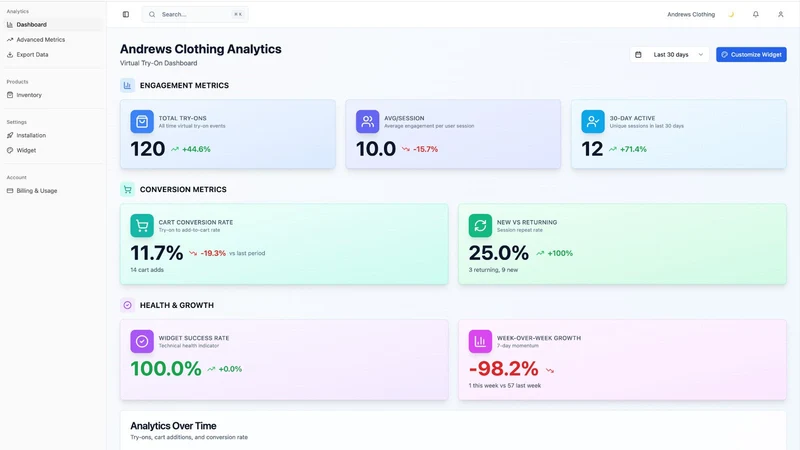This screenshot has height=450, width=800.
Task: Click the Week-Over-Week Growth bar icon
Action: click(480, 341)
